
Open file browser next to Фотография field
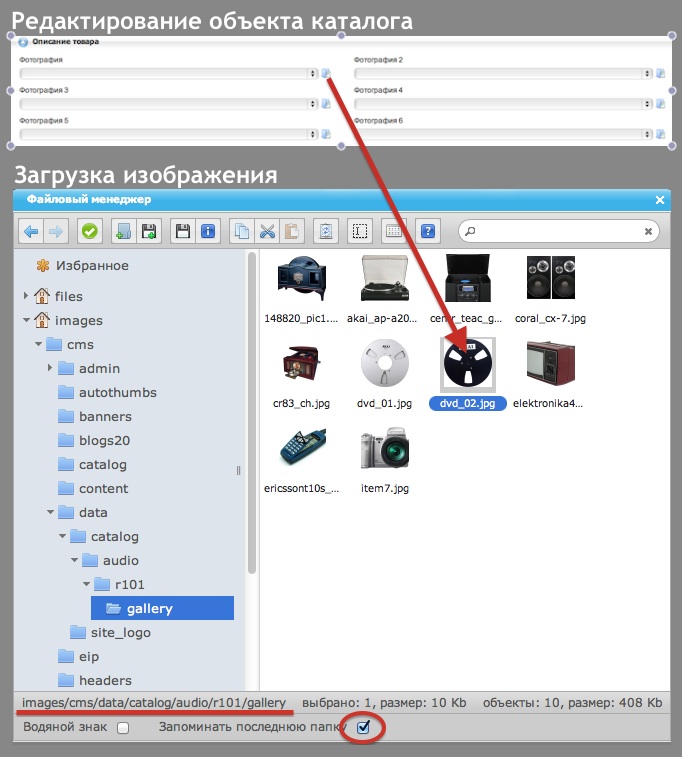pos(326,73)
